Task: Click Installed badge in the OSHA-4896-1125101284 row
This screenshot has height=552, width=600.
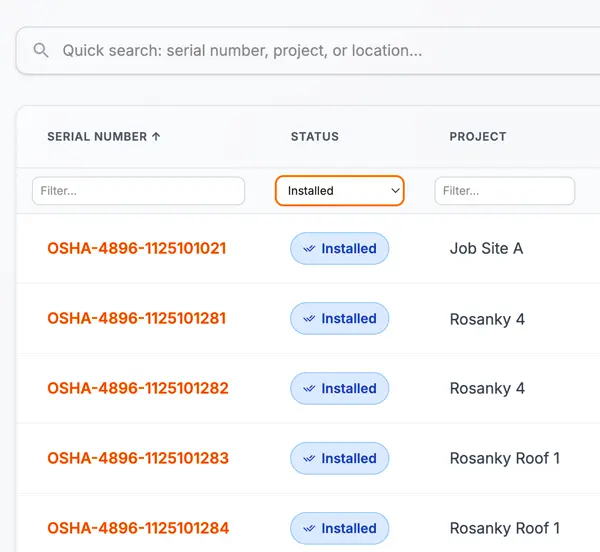Action: coord(339,529)
